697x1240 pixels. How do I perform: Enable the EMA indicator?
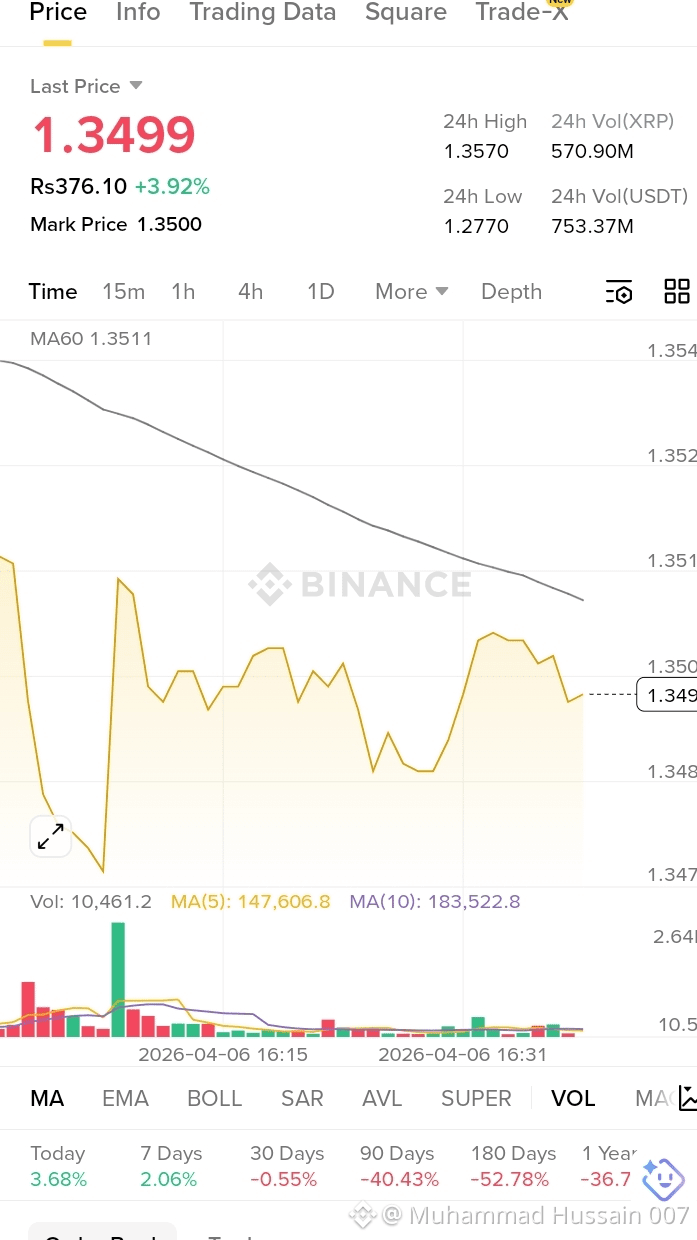(x=125, y=1098)
